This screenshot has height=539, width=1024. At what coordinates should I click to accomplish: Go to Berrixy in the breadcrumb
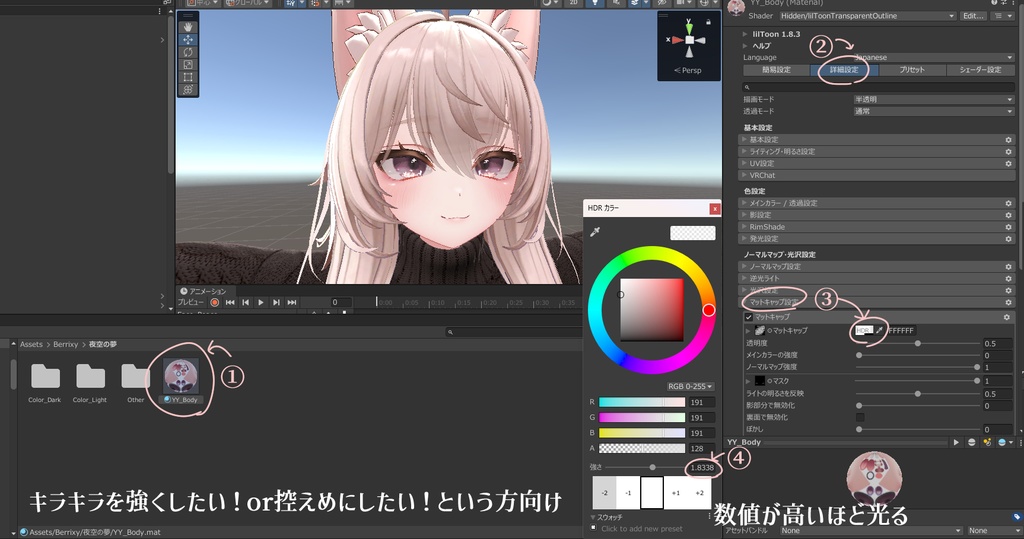(x=65, y=344)
